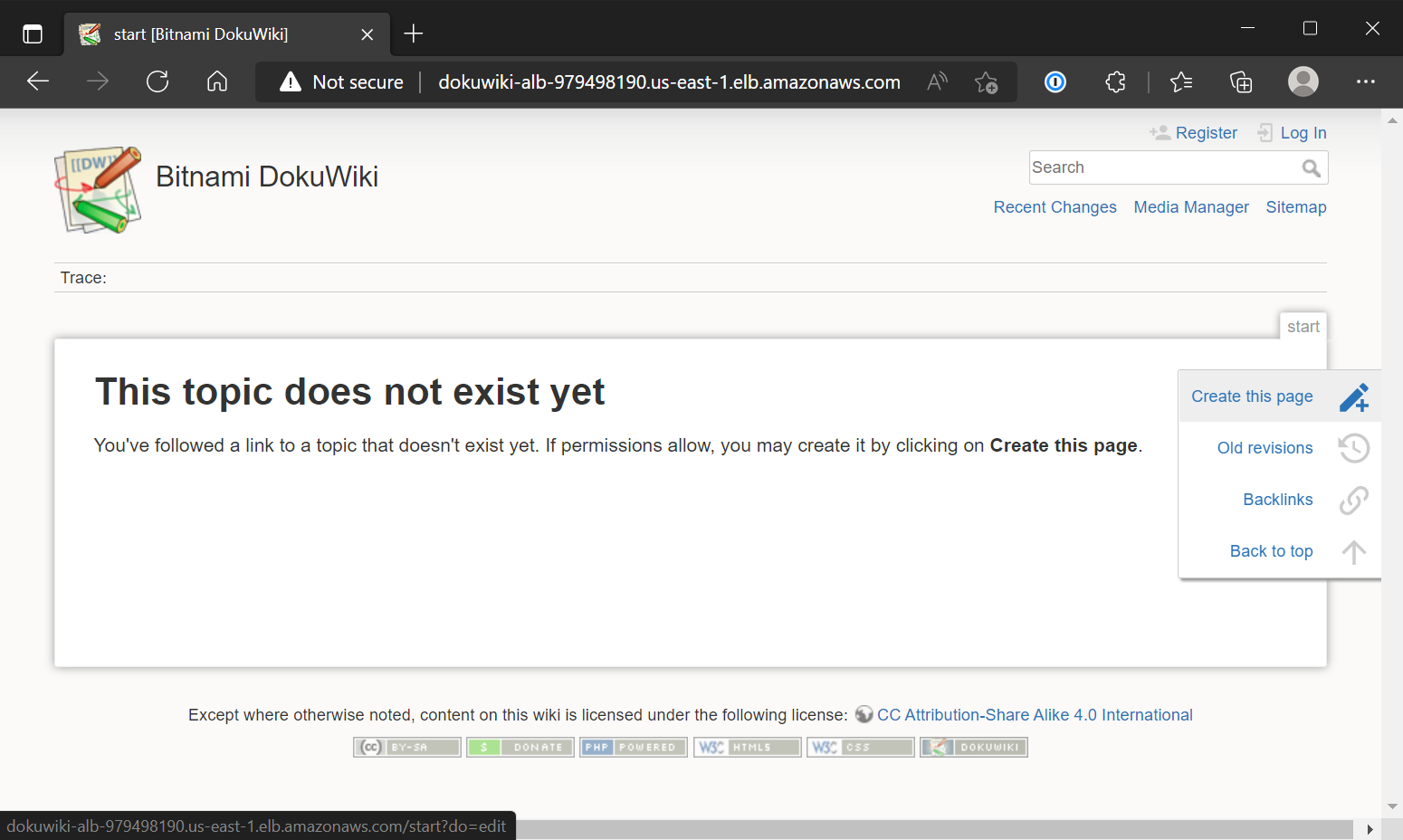The height and width of the screenshot is (840, 1403).
Task: Open the browser home page icon
Action: pos(217,81)
